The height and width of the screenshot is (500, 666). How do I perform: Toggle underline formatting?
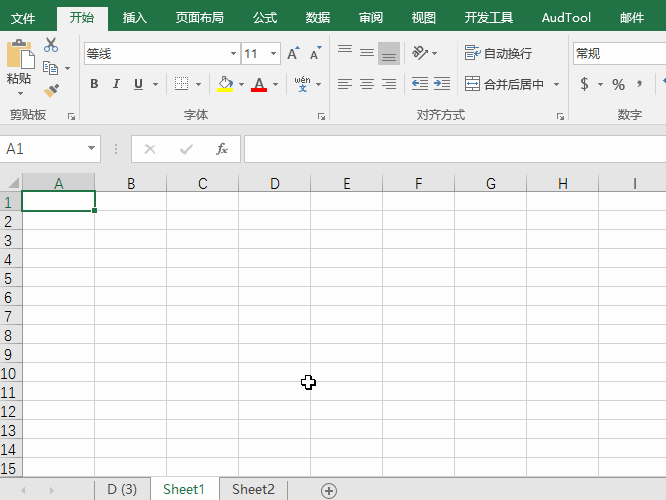[138, 84]
